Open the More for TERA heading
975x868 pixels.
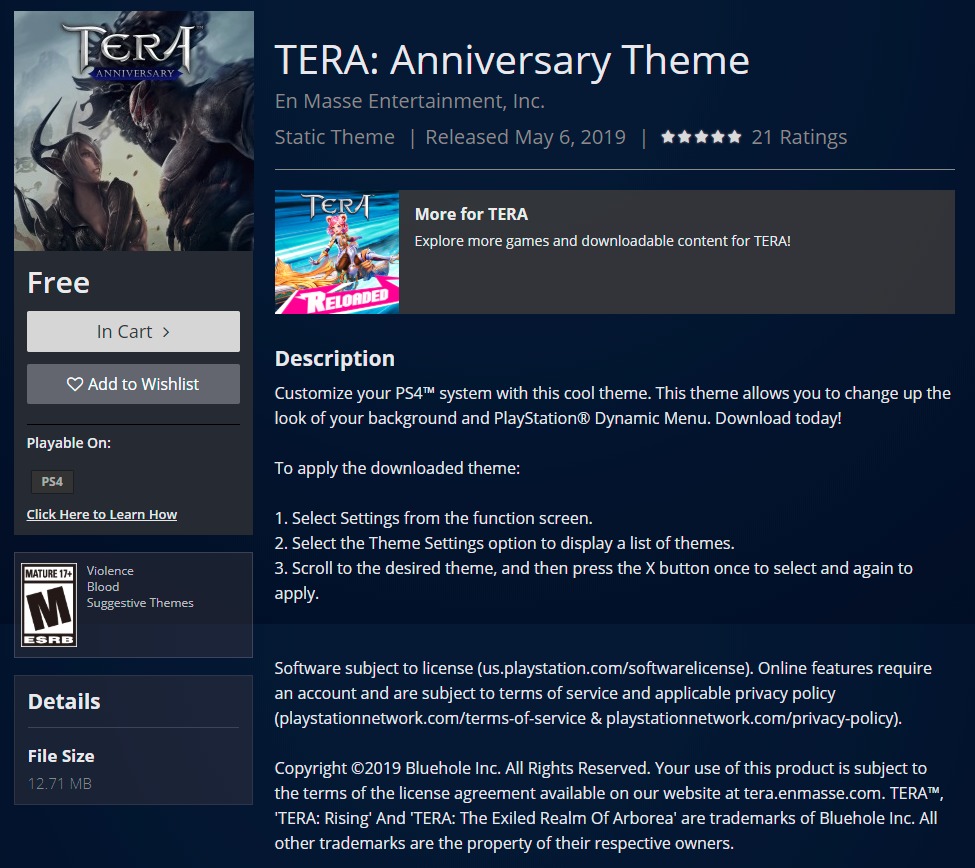(471, 214)
